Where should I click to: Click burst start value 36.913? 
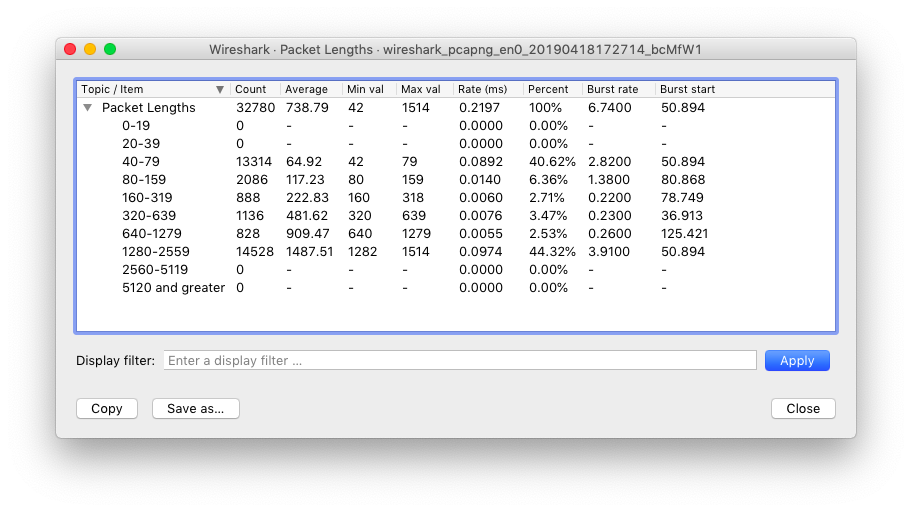(682, 216)
